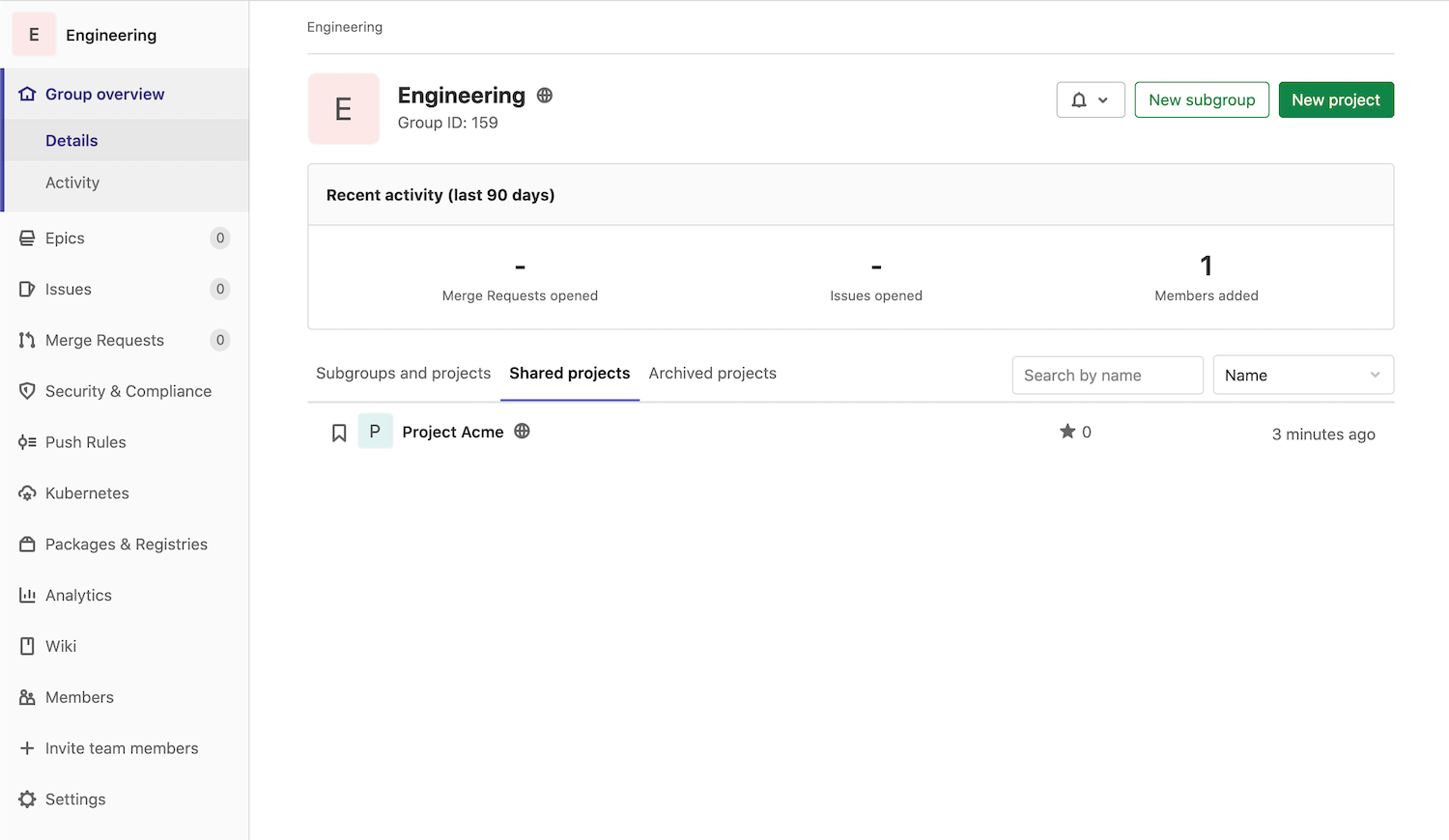
Task: Focus the Search by name field
Action: coord(1107,376)
